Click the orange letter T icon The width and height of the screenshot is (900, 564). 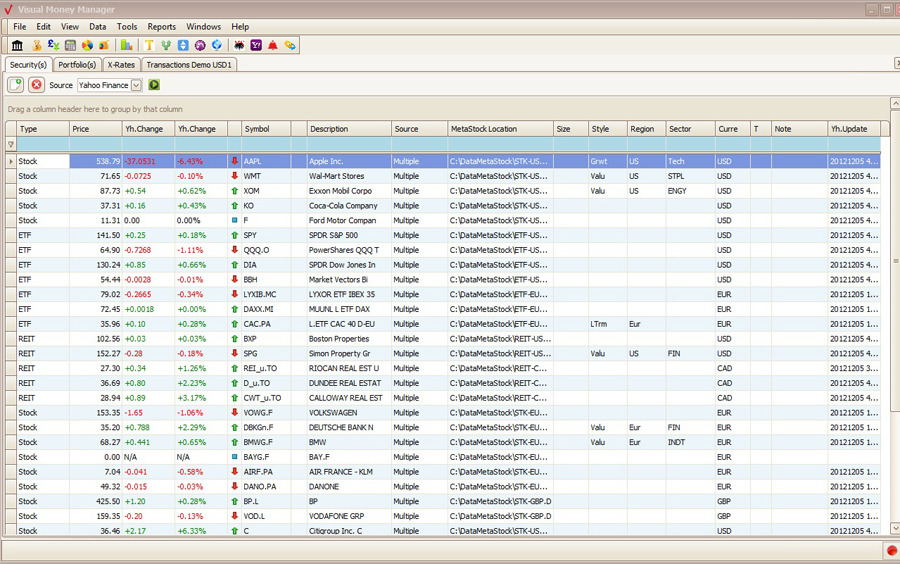click(x=149, y=45)
